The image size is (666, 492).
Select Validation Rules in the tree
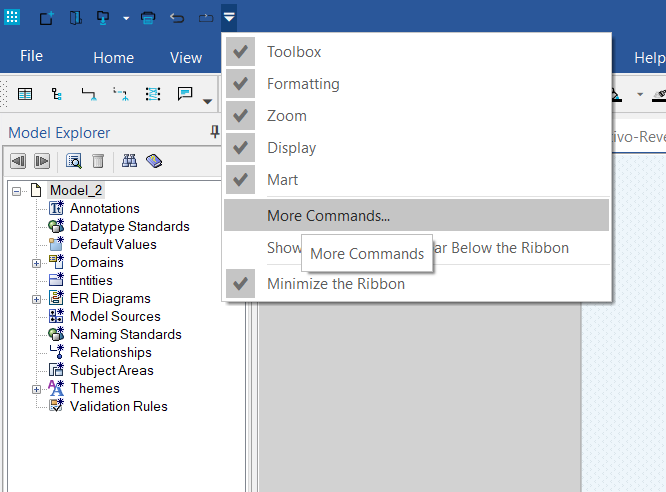(118, 407)
